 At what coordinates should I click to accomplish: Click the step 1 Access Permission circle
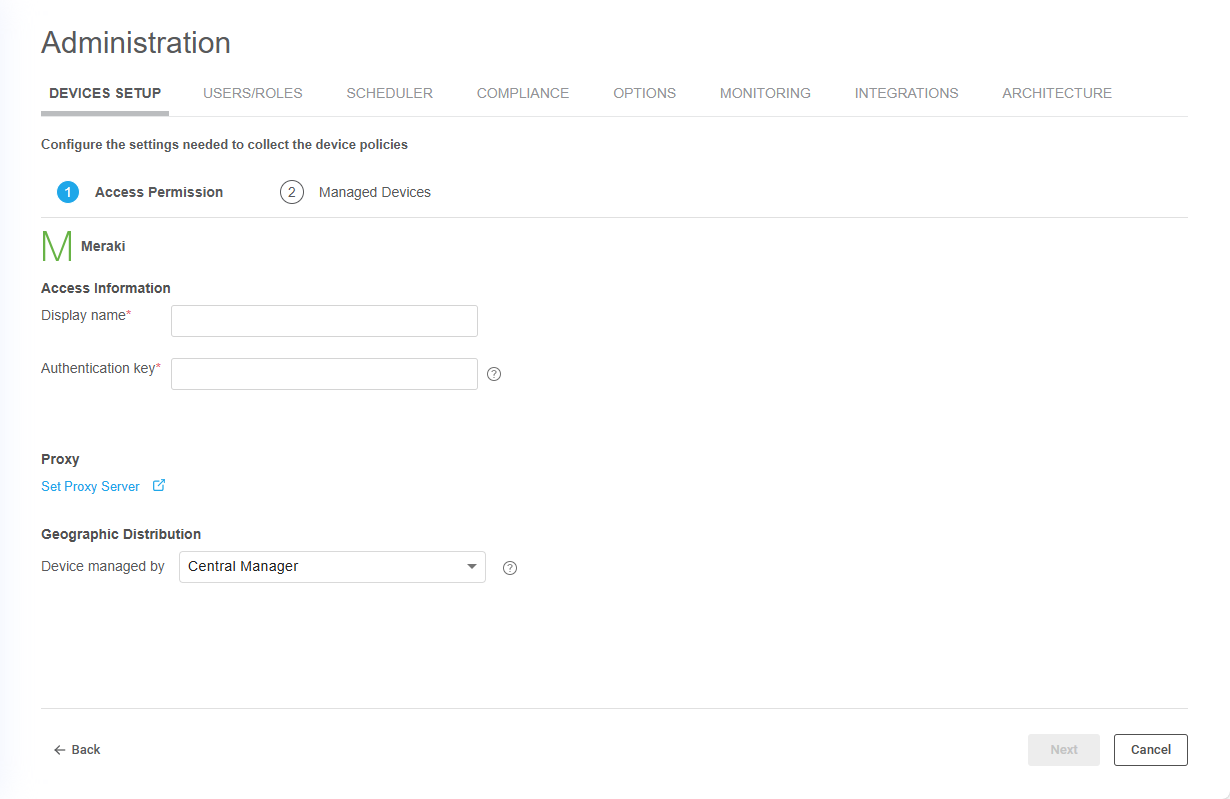click(68, 192)
